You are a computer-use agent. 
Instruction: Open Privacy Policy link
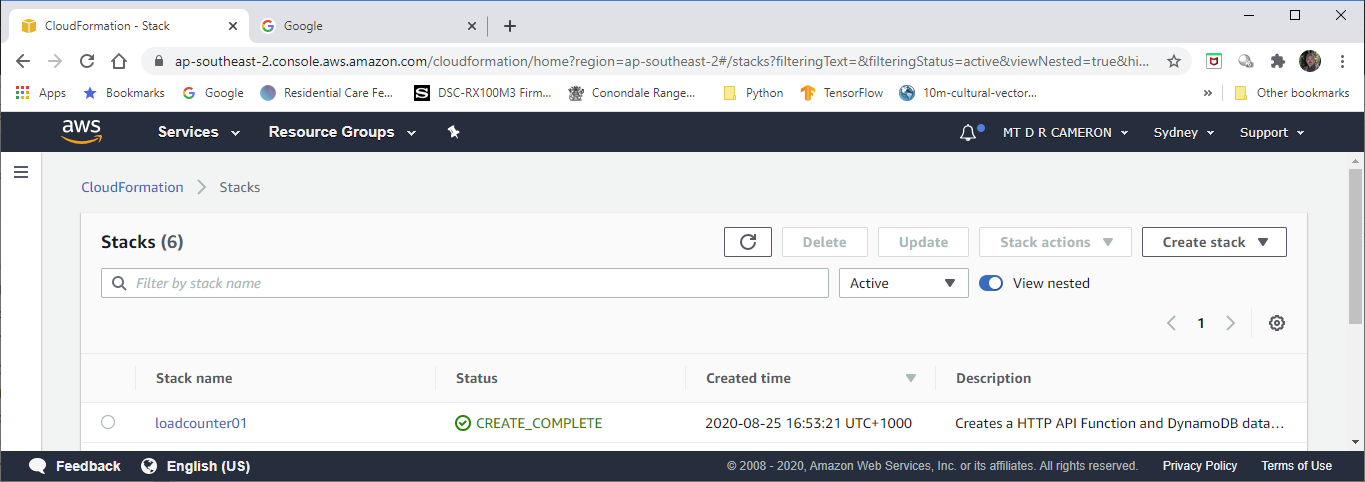[1199, 466]
